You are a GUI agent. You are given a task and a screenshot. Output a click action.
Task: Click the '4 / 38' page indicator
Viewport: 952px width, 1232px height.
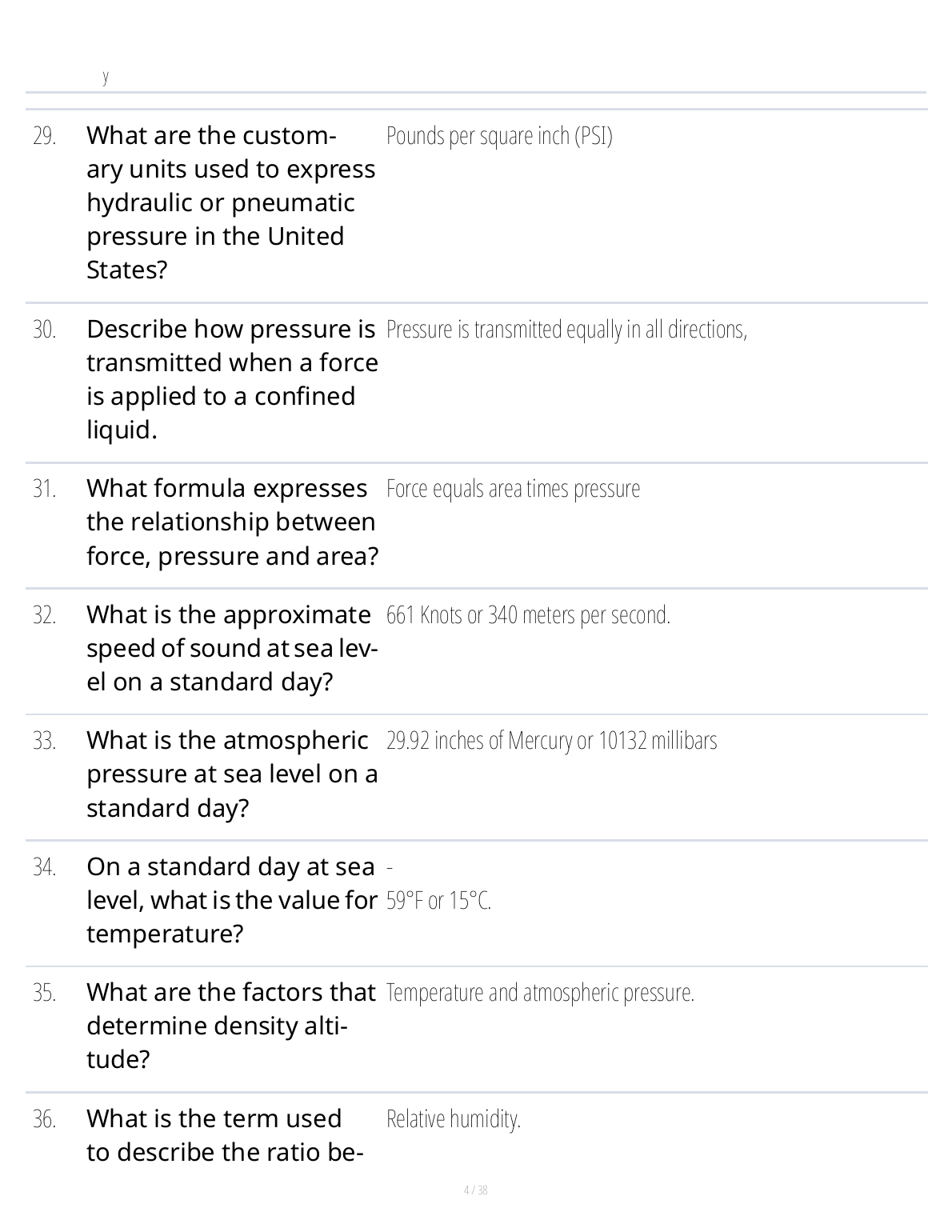click(x=476, y=1190)
